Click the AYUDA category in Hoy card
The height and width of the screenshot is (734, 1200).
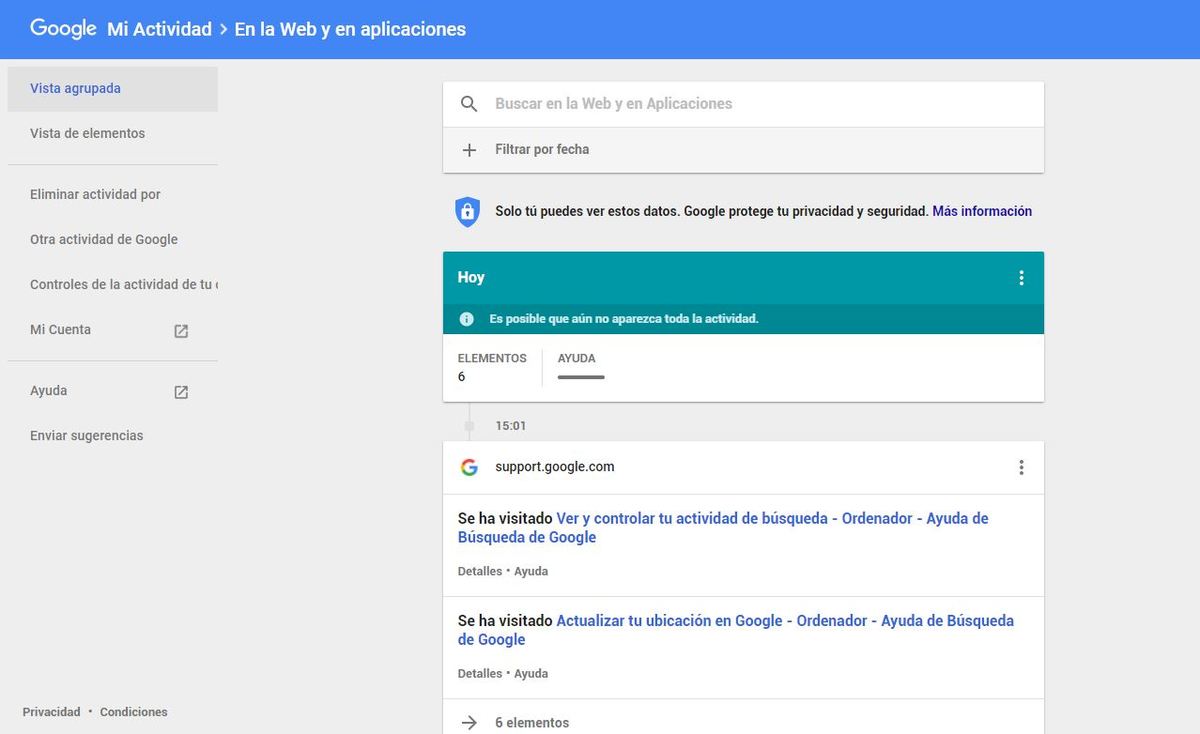pos(581,367)
